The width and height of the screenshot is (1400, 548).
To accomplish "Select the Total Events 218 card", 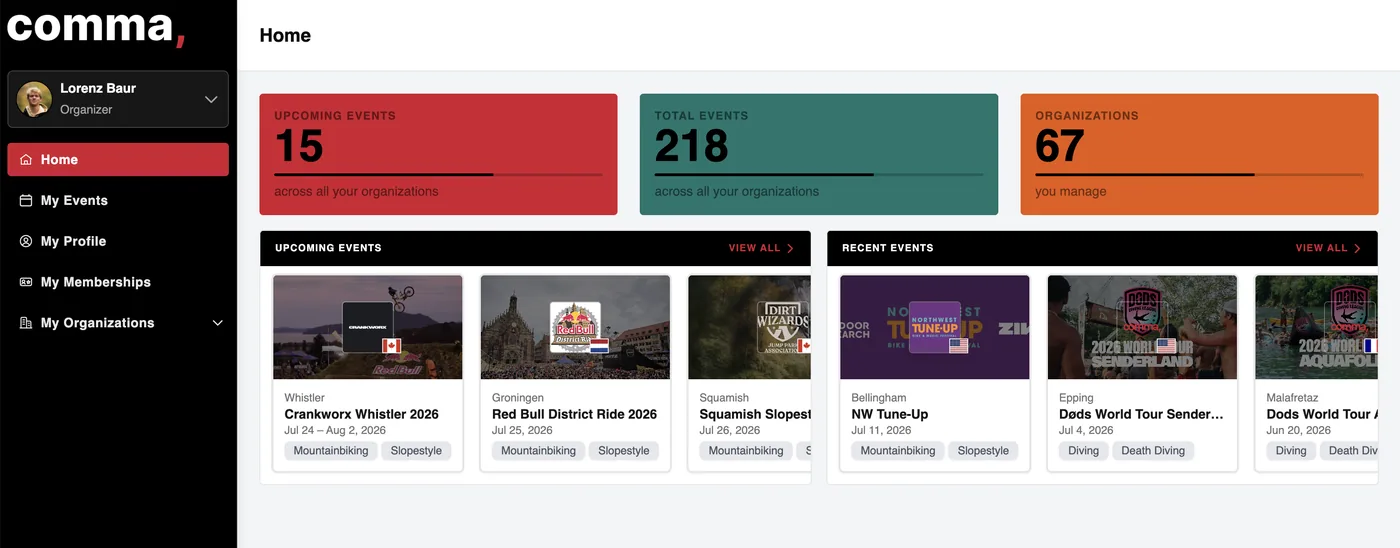I will (819, 154).
